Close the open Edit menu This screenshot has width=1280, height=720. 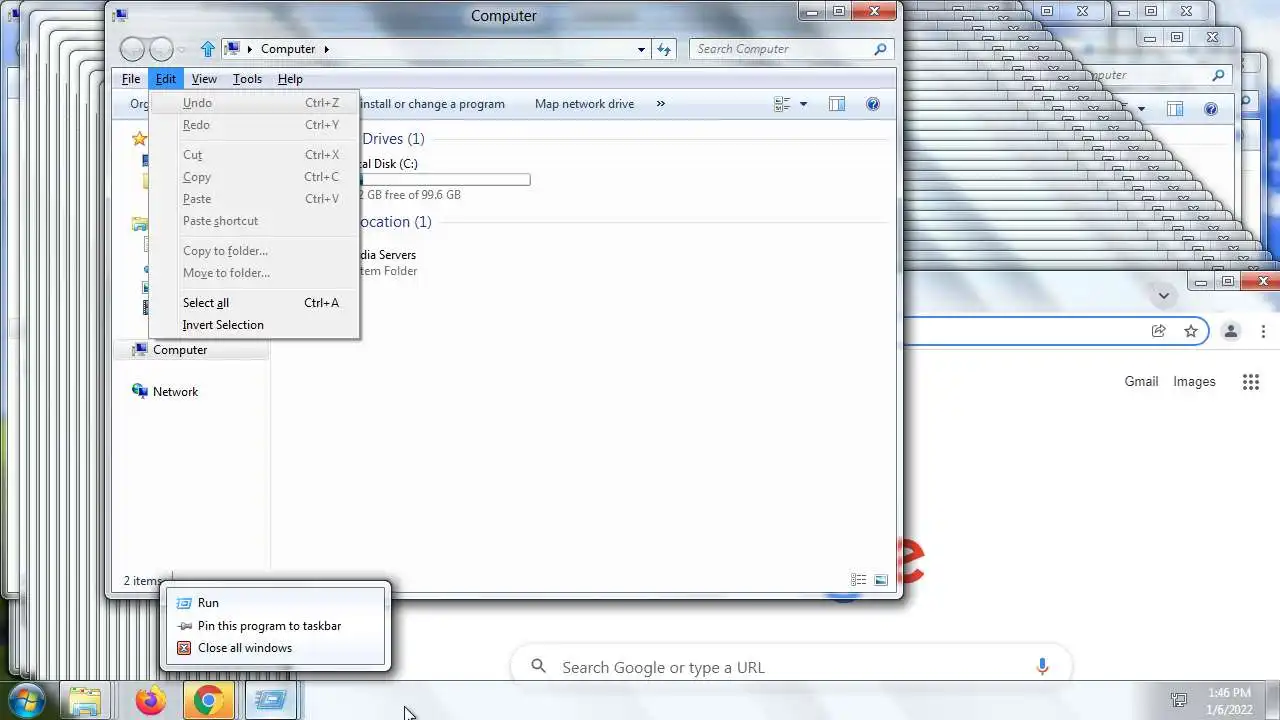(165, 79)
